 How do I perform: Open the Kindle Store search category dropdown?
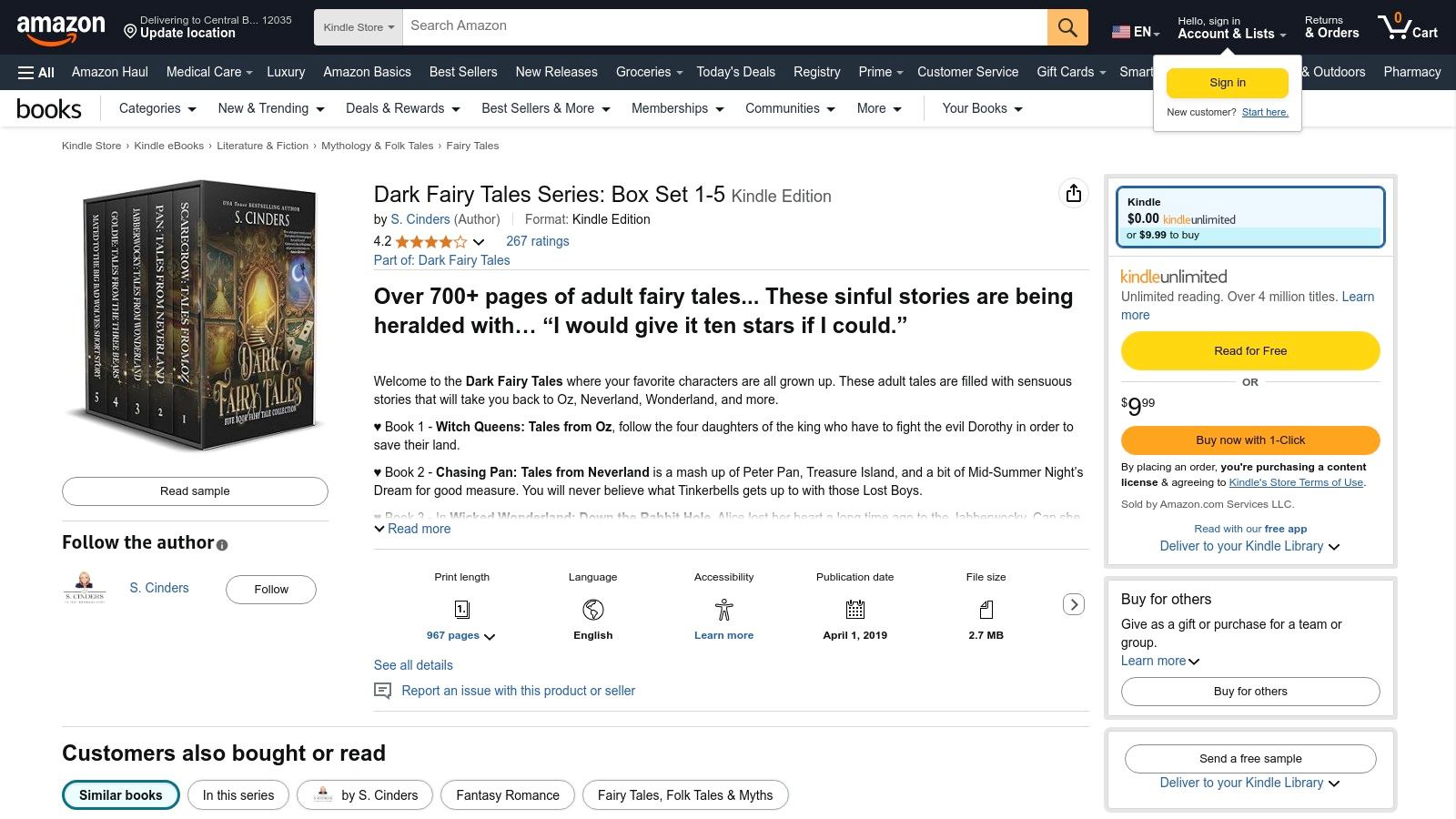click(x=359, y=27)
